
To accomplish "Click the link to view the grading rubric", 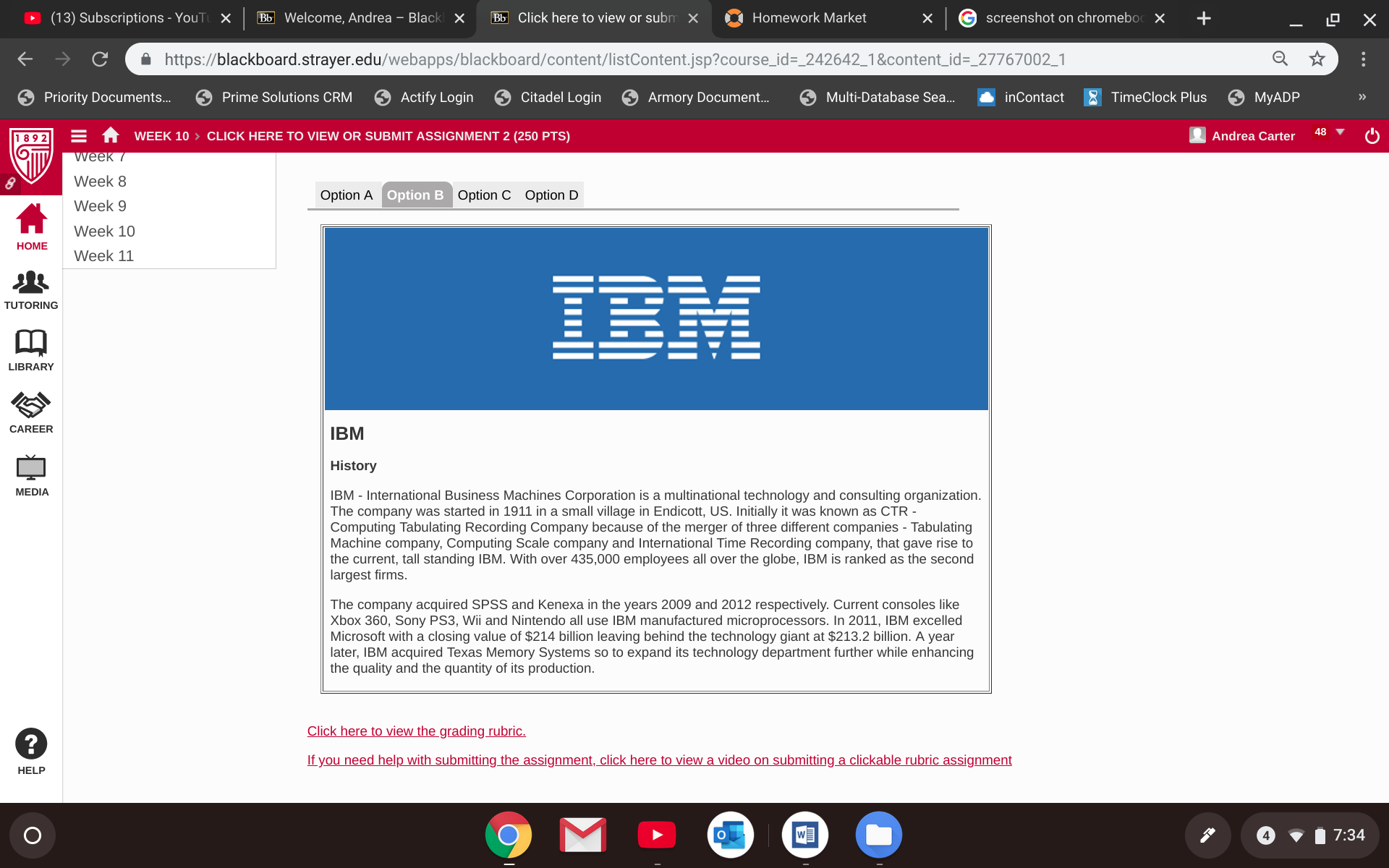I will click(x=417, y=731).
